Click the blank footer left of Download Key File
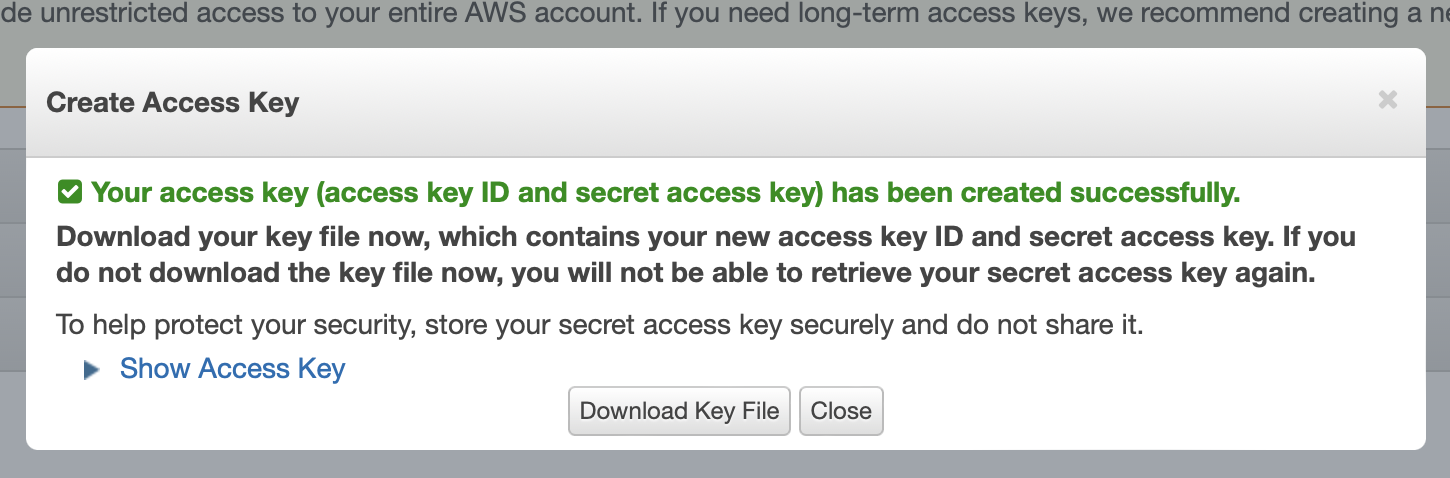The image size is (1450, 478). 300,411
